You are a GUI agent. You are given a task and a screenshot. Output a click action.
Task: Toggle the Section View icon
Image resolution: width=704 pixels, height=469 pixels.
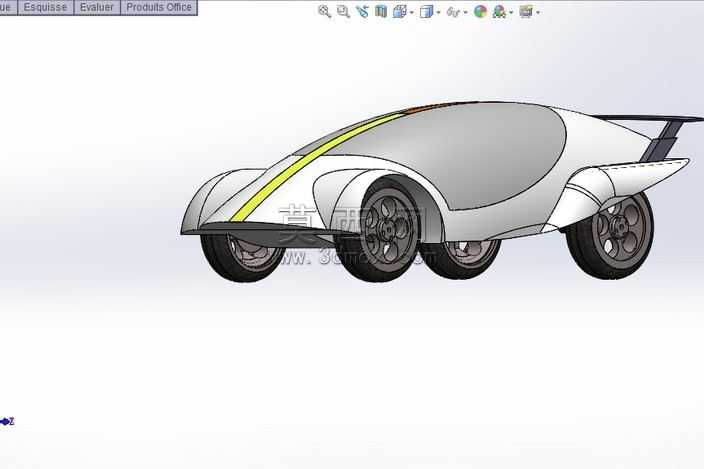click(381, 12)
